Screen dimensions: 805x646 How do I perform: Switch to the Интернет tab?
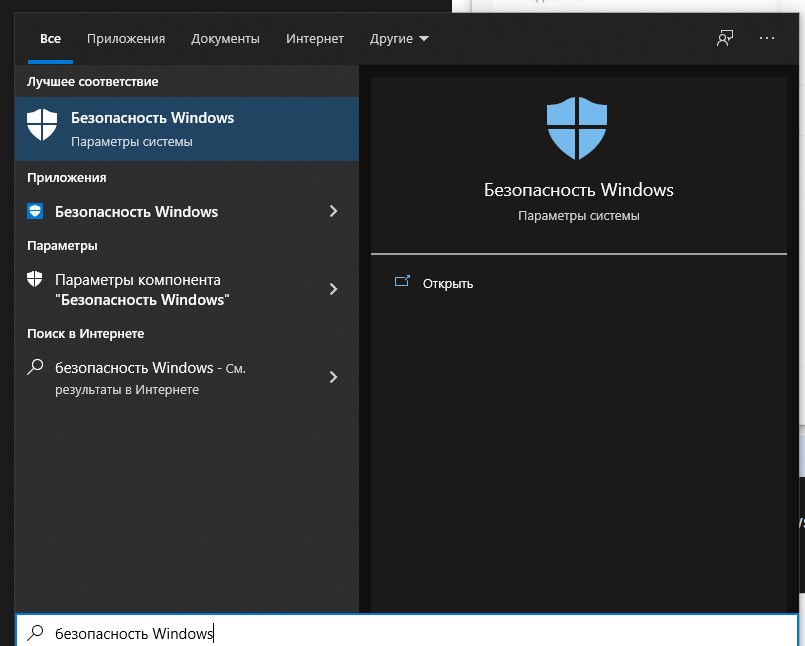(x=314, y=38)
